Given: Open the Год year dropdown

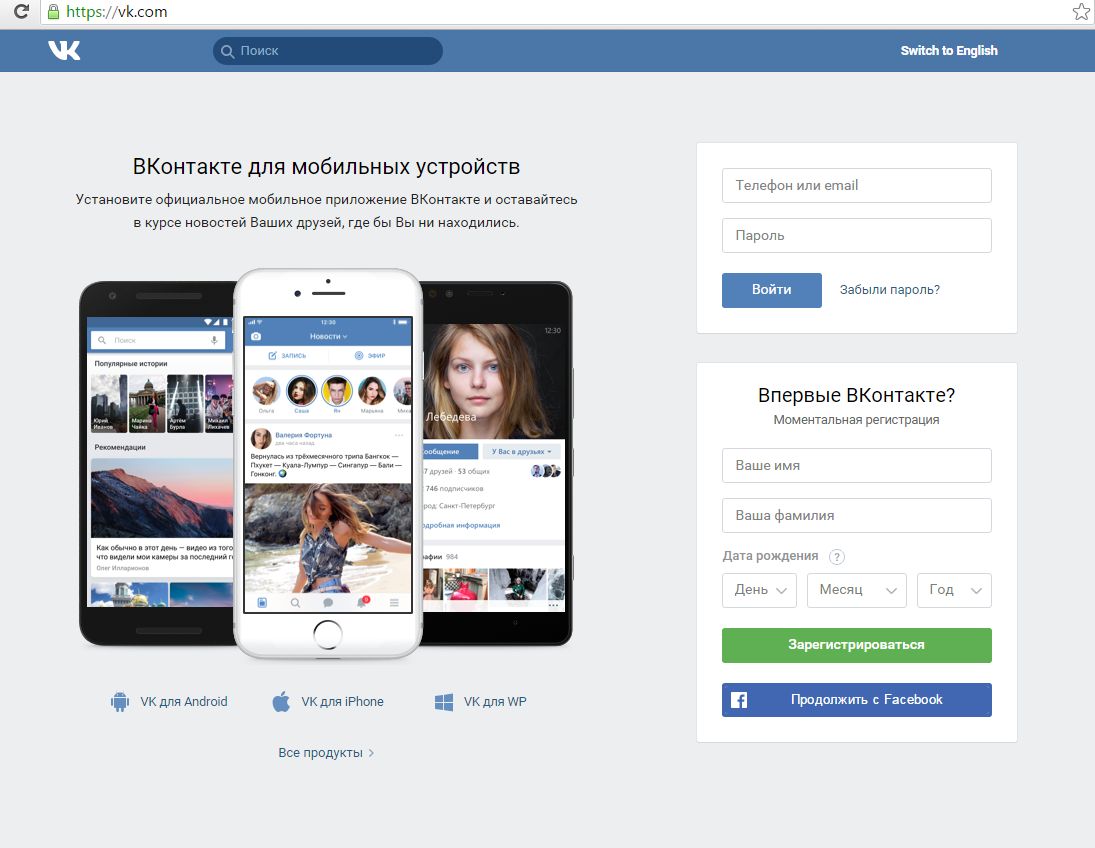Looking at the screenshot, I should click(953, 590).
